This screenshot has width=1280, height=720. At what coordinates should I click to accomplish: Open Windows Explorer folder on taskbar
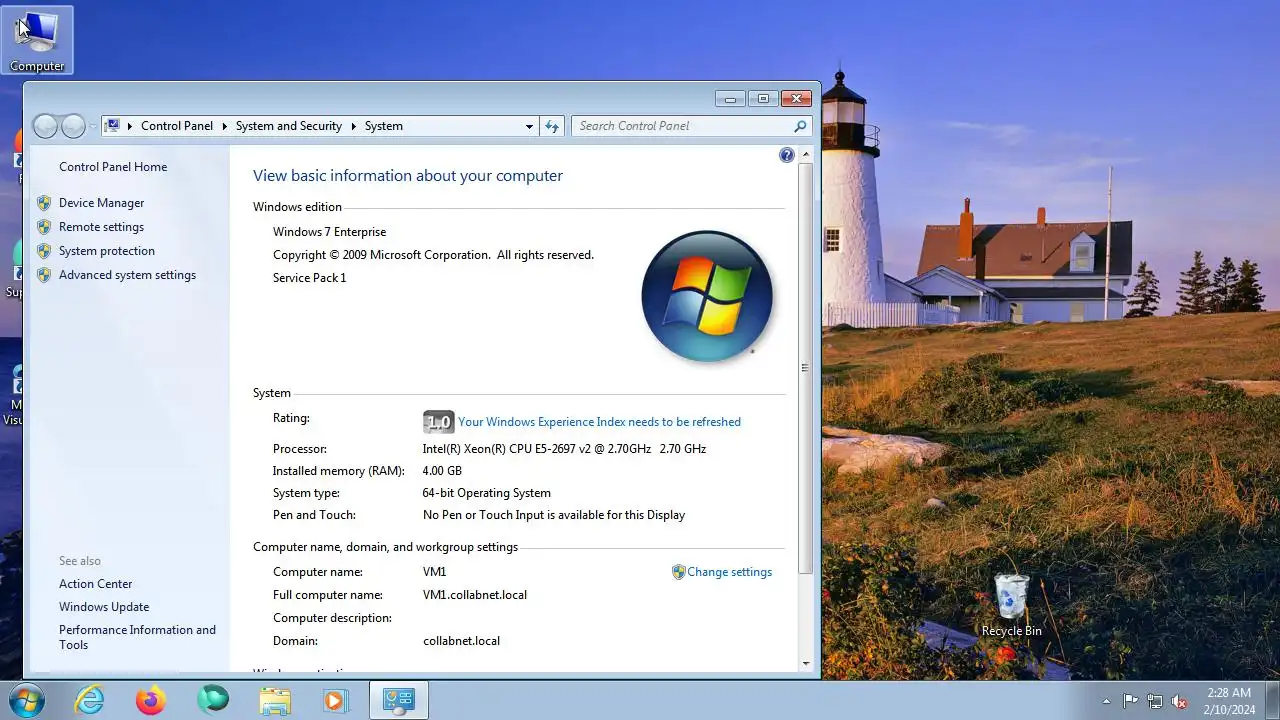274,700
